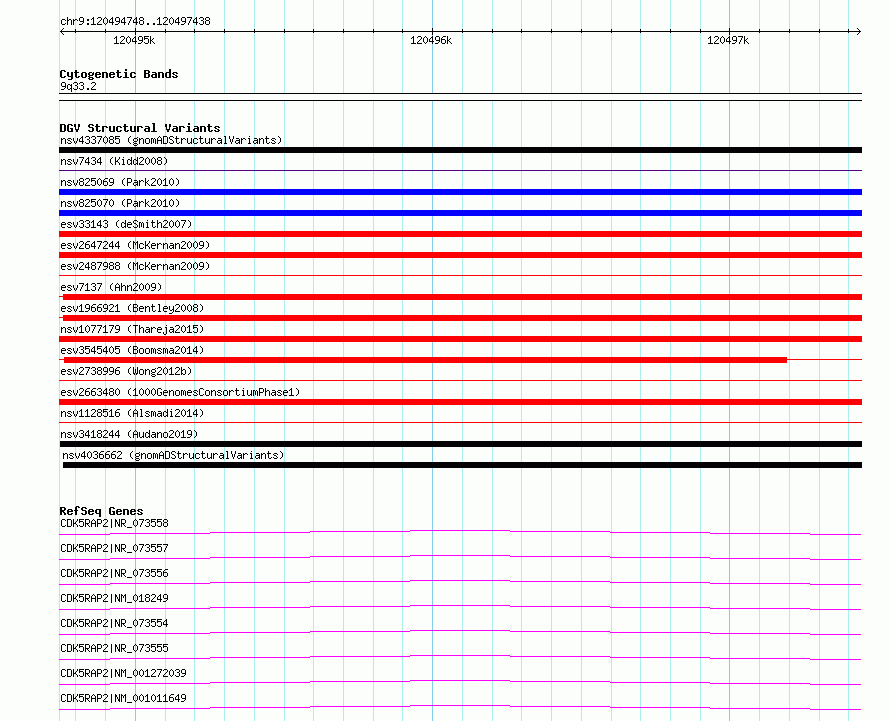
Task: Click the Cytogenetic Bands track heading
Action: (119, 74)
